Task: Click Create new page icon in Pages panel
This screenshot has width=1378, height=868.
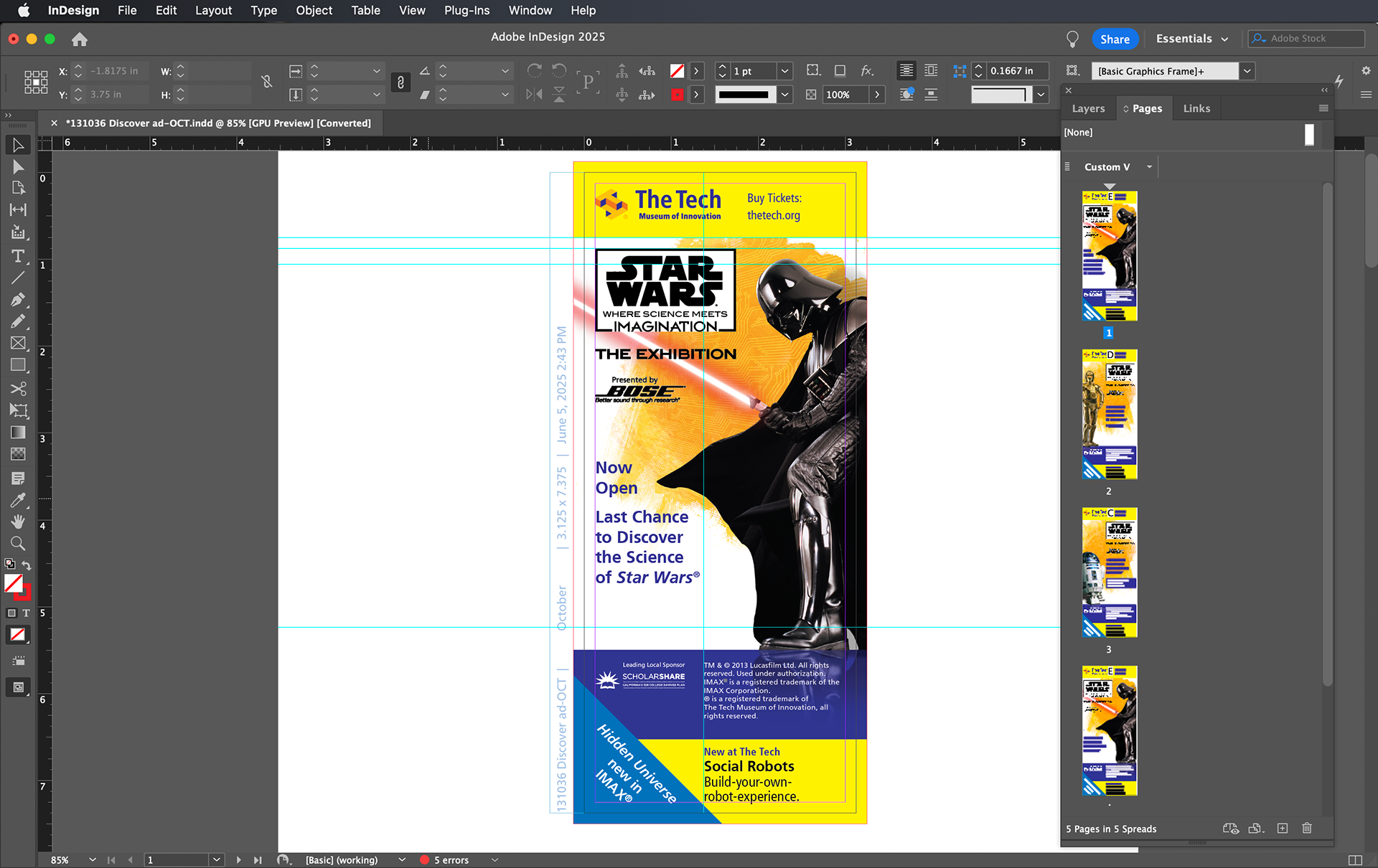Action: 1283,829
